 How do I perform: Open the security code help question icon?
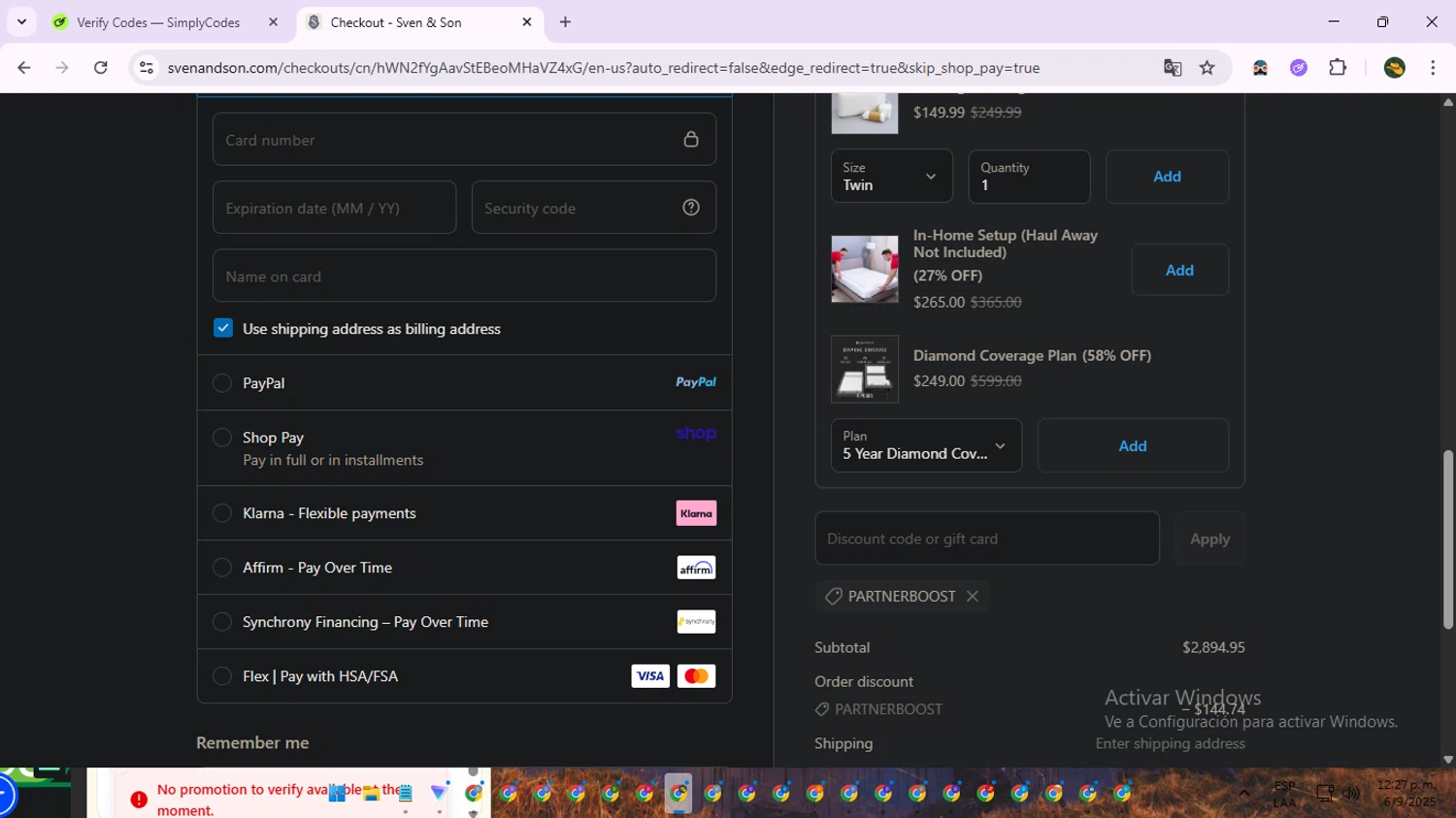(691, 208)
